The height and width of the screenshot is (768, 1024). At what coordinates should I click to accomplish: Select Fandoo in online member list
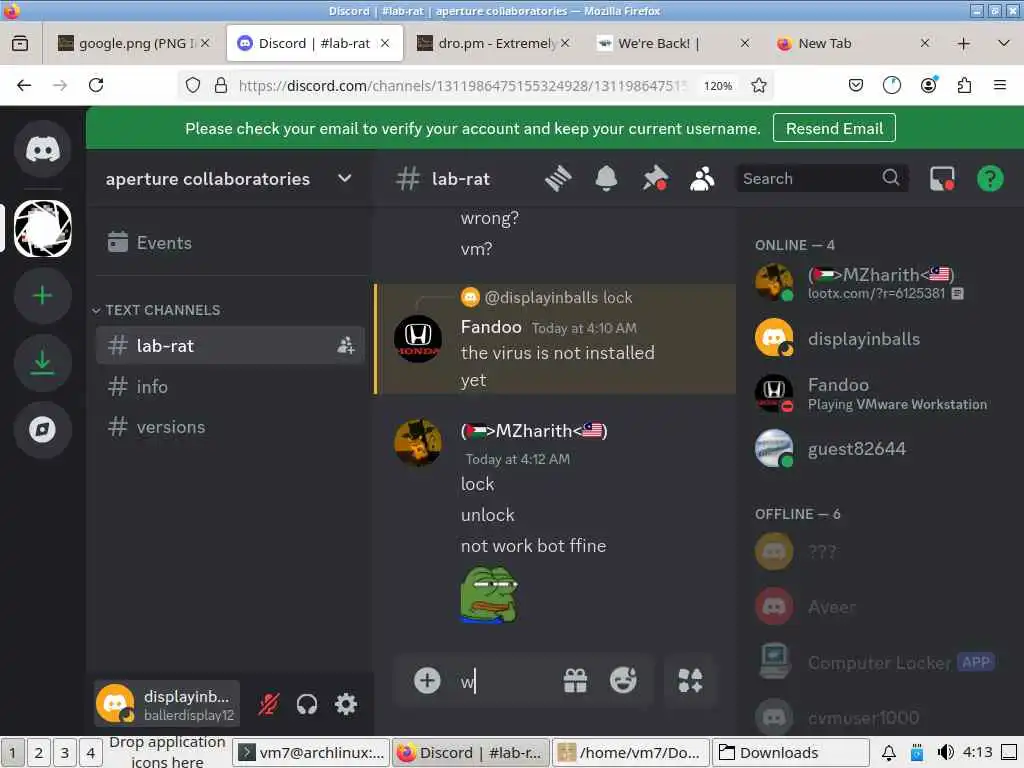pos(878,394)
